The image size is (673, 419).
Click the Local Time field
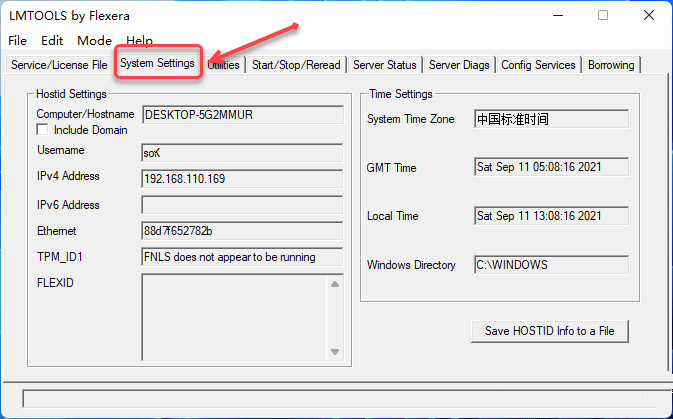pyautogui.click(x=552, y=216)
